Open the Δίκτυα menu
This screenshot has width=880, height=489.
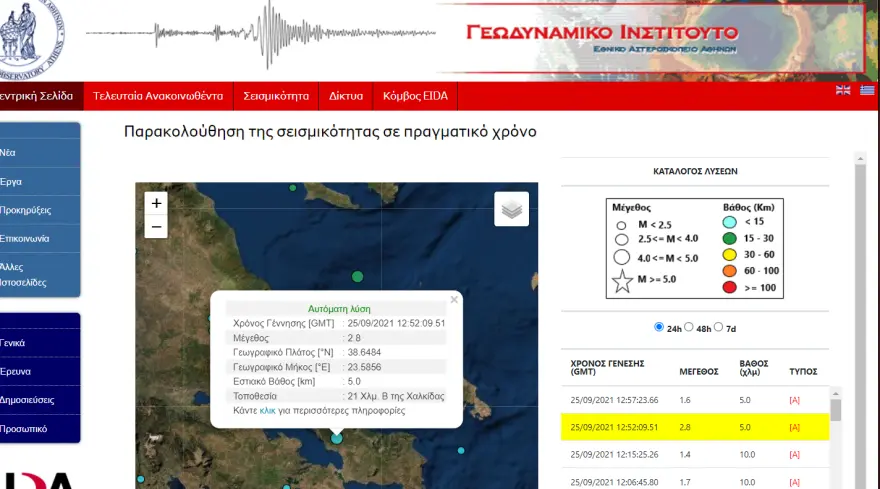[346, 96]
